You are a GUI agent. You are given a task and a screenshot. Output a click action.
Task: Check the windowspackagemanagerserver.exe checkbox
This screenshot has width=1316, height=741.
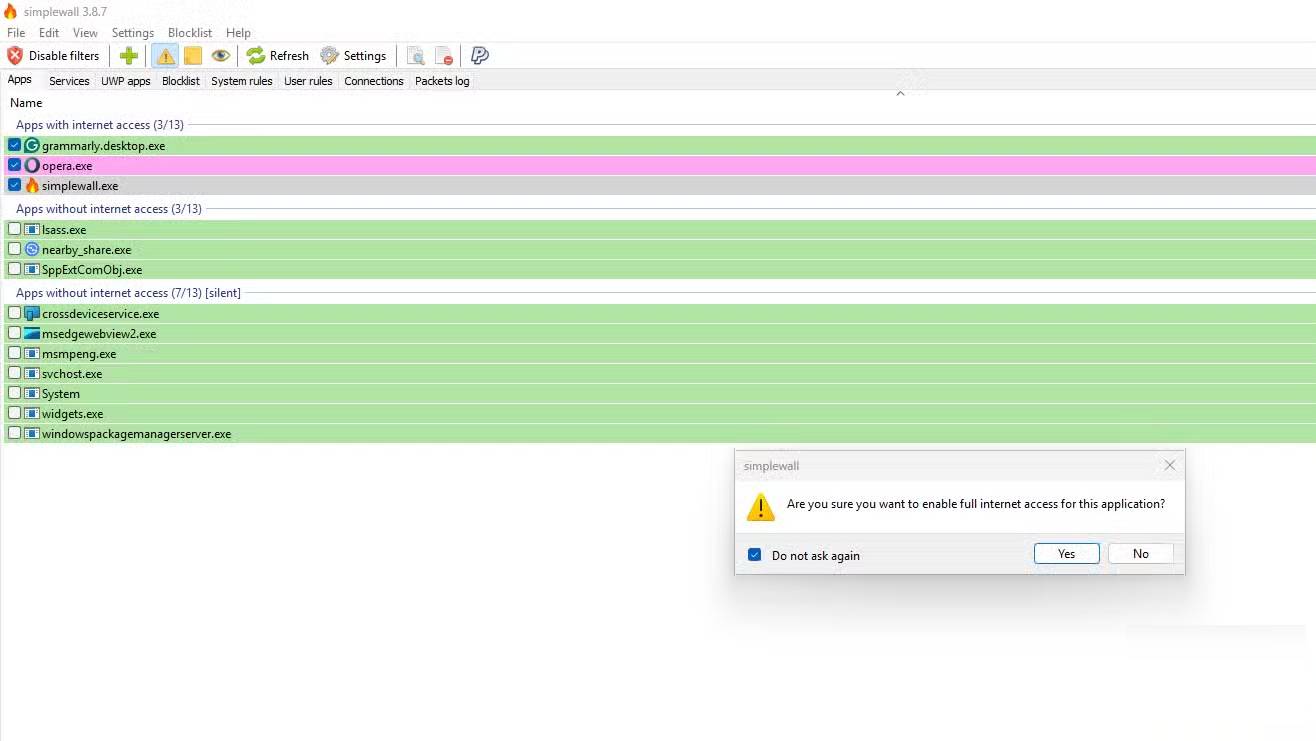[14, 433]
